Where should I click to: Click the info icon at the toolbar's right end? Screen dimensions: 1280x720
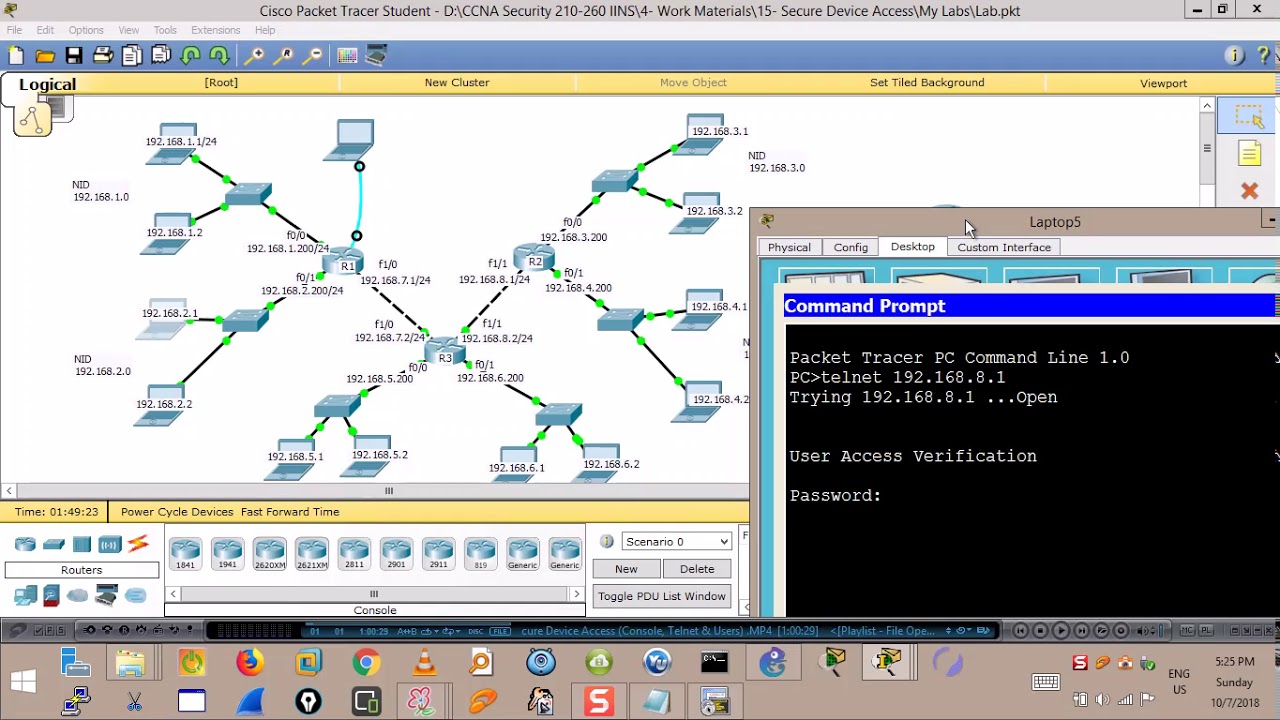point(1234,56)
